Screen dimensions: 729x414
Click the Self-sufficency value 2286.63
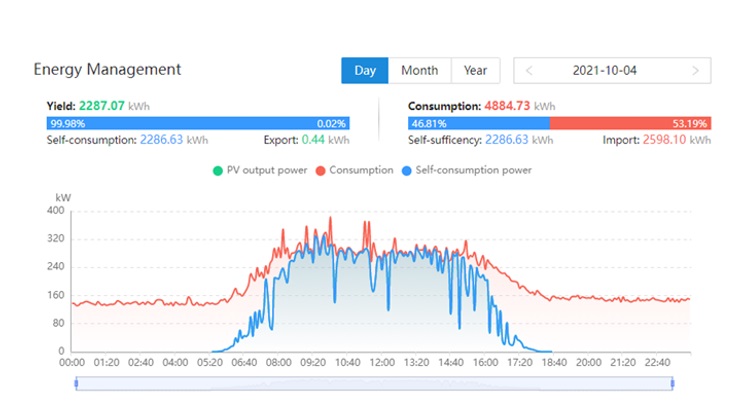507,140
